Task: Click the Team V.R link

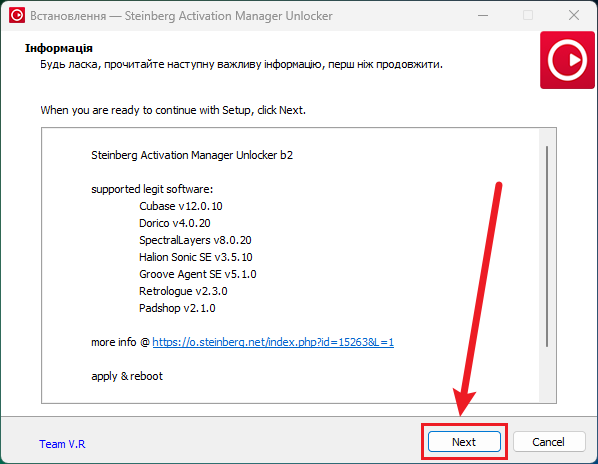Action: [62, 444]
